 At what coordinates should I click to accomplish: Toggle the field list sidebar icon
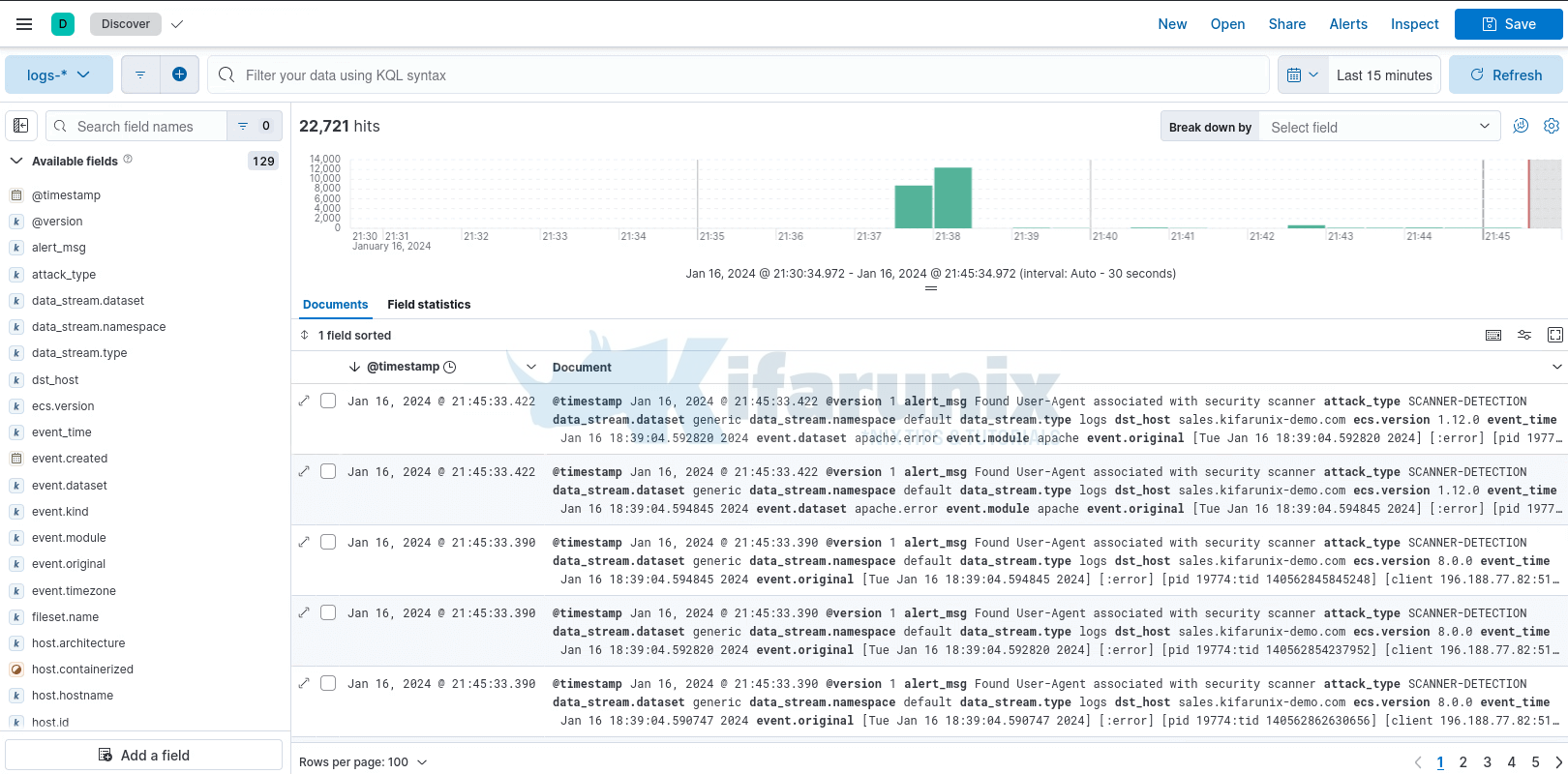pyautogui.click(x=21, y=126)
